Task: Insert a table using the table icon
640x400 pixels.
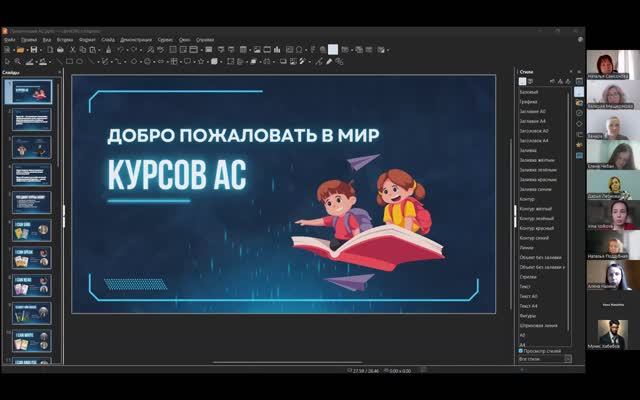Action: pyautogui.click(x=243, y=50)
